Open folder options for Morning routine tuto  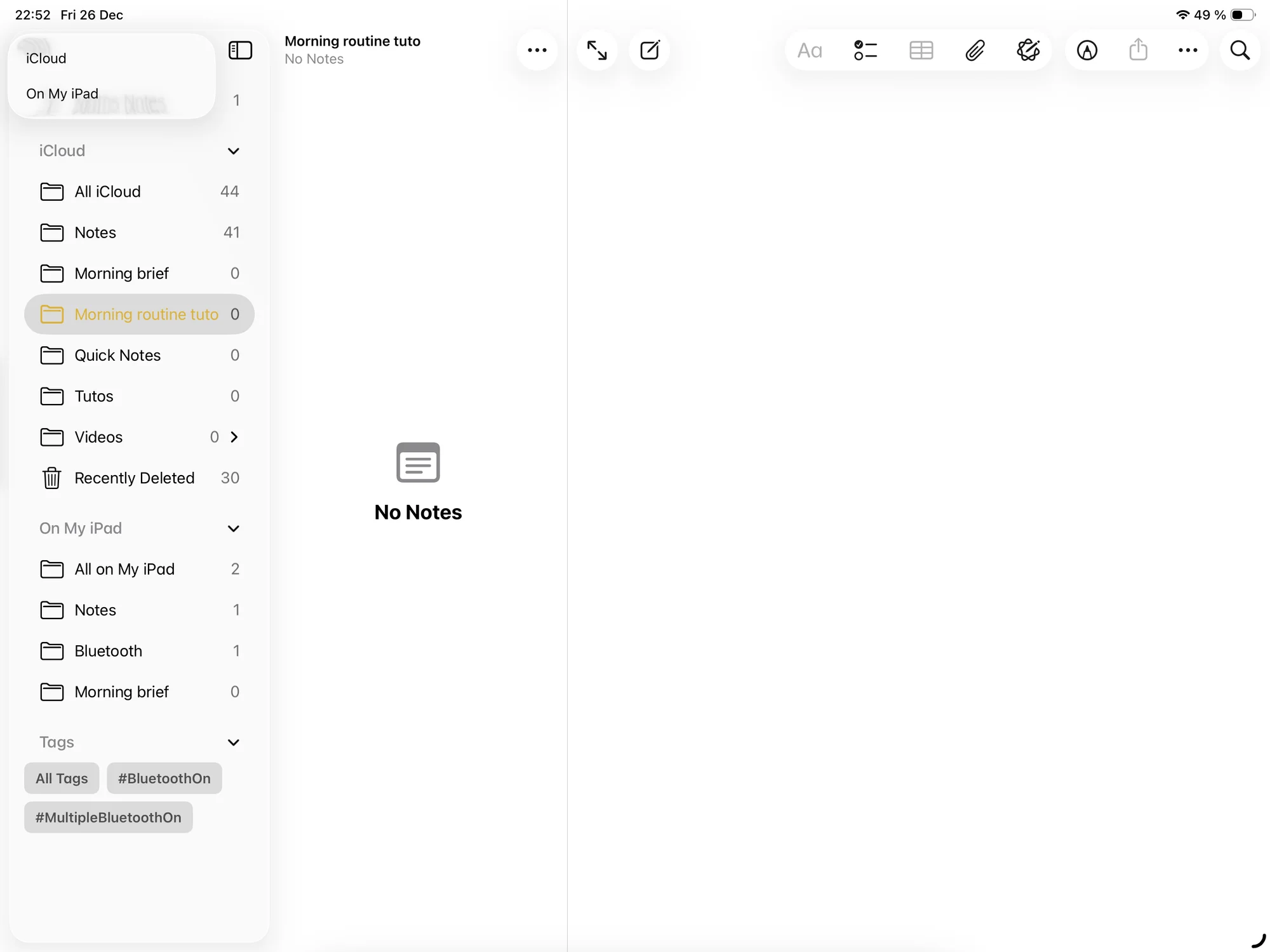coord(537,50)
